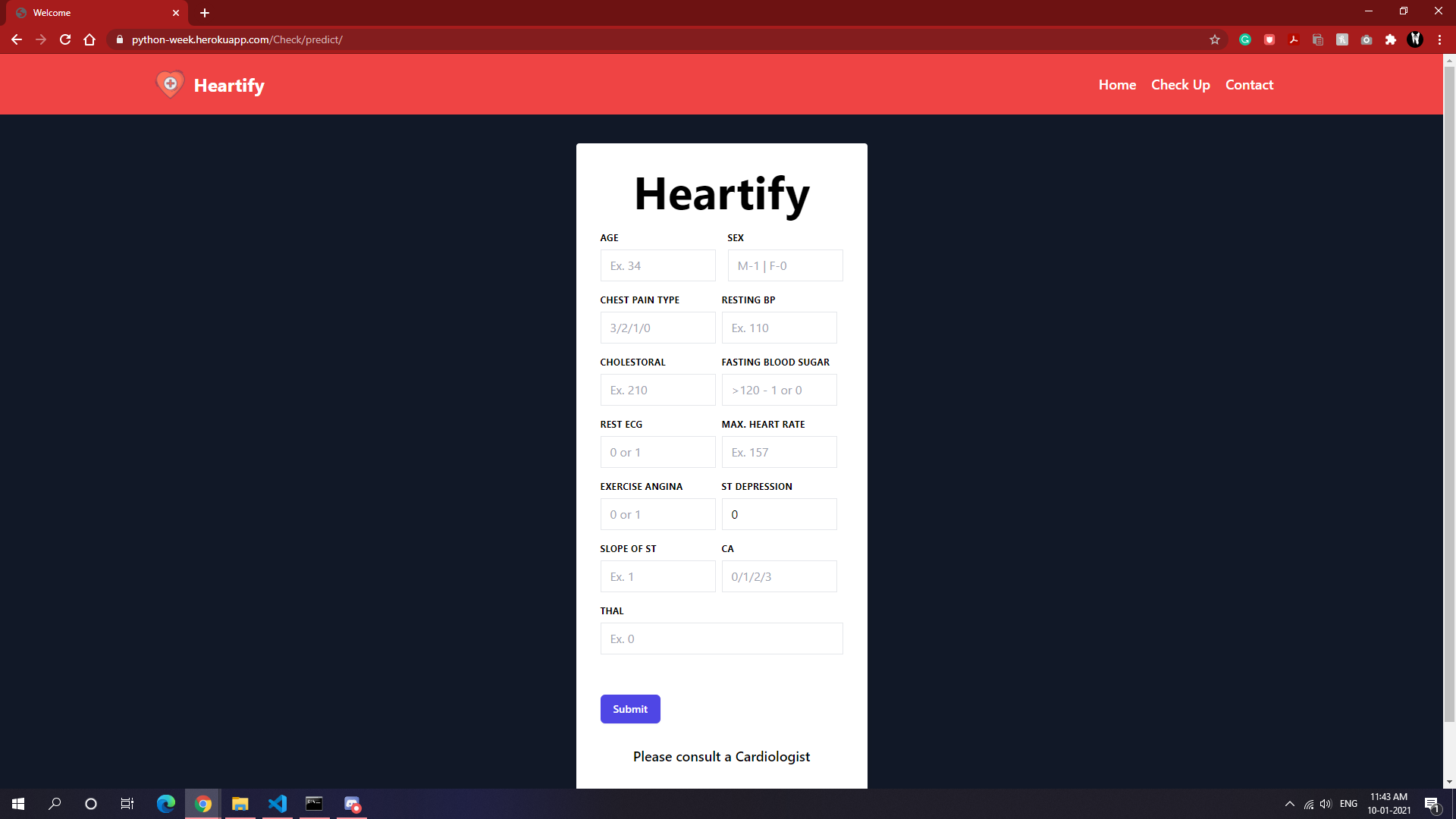The image size is (1456, 819).
Task: Open the Check Up nav link
Action: click(1180, 85)
